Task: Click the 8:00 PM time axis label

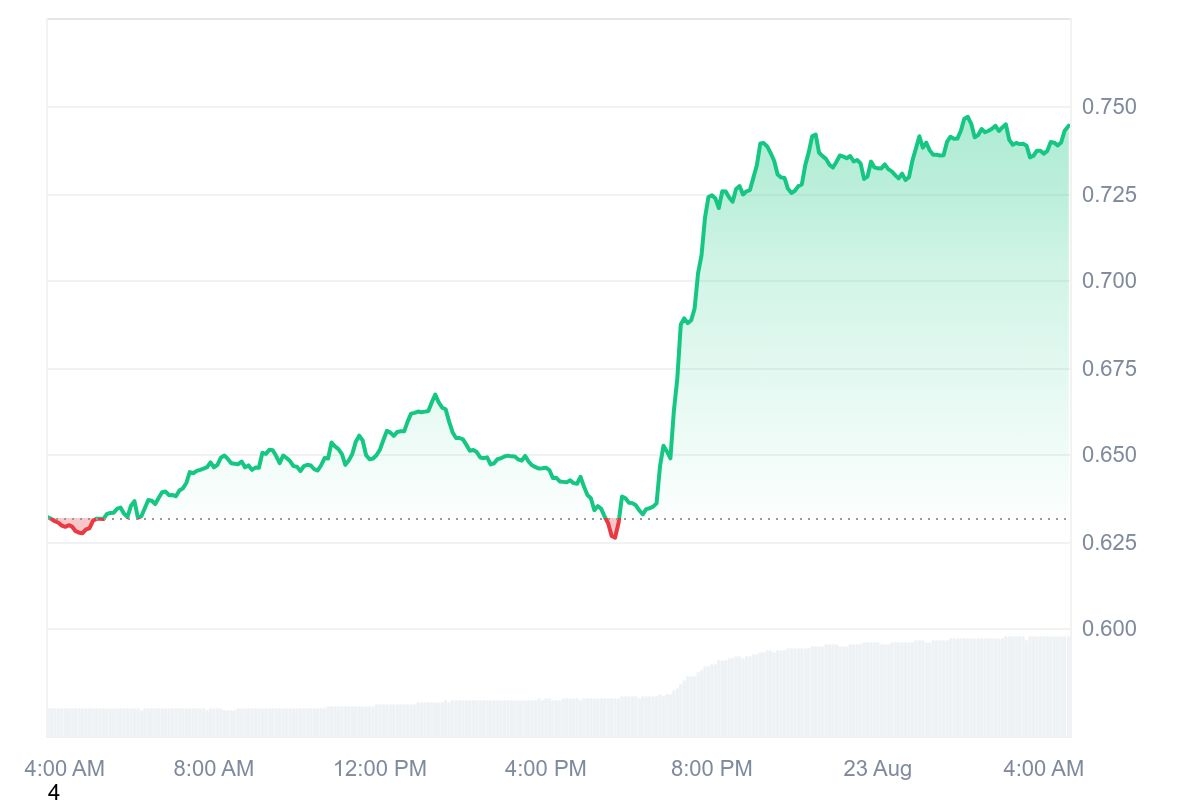Action: point(711,769)
